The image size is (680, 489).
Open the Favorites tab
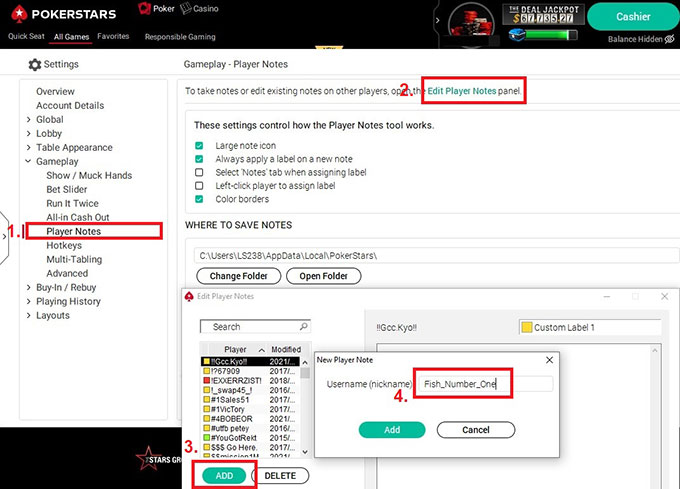click(x=113, y=36)
